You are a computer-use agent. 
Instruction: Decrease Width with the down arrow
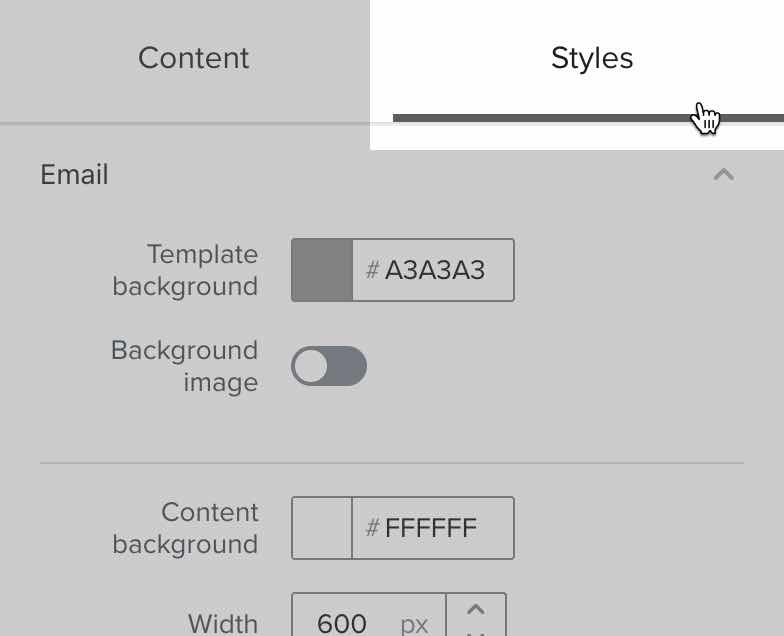(x=476, y=632)
